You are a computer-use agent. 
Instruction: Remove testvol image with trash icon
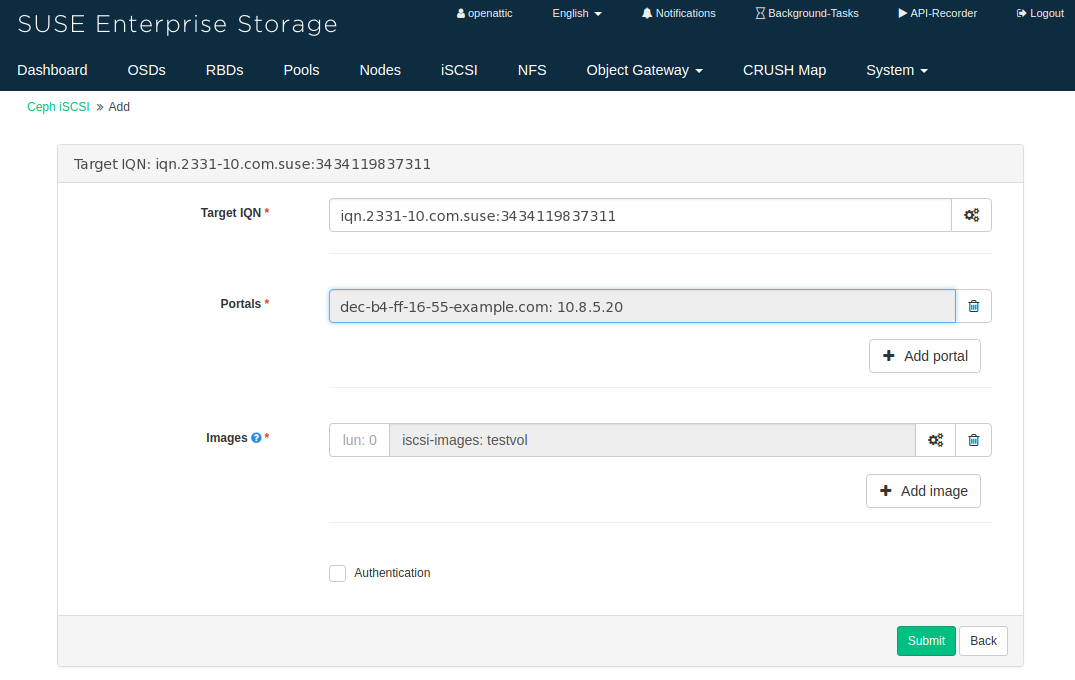(973, 440)
